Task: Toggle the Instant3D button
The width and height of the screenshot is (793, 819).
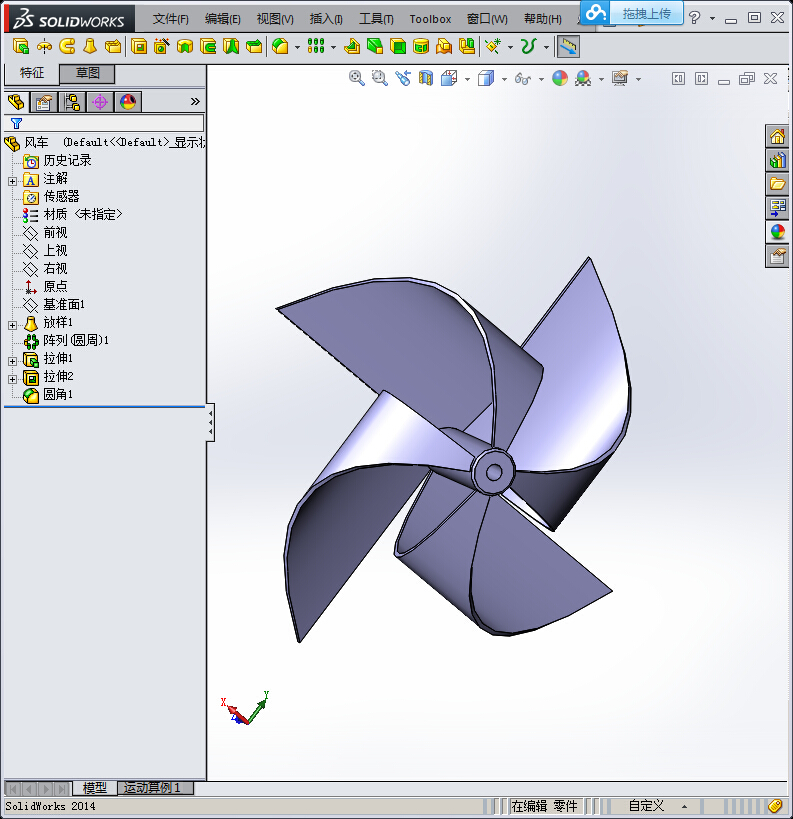Action: click(568, 47)
